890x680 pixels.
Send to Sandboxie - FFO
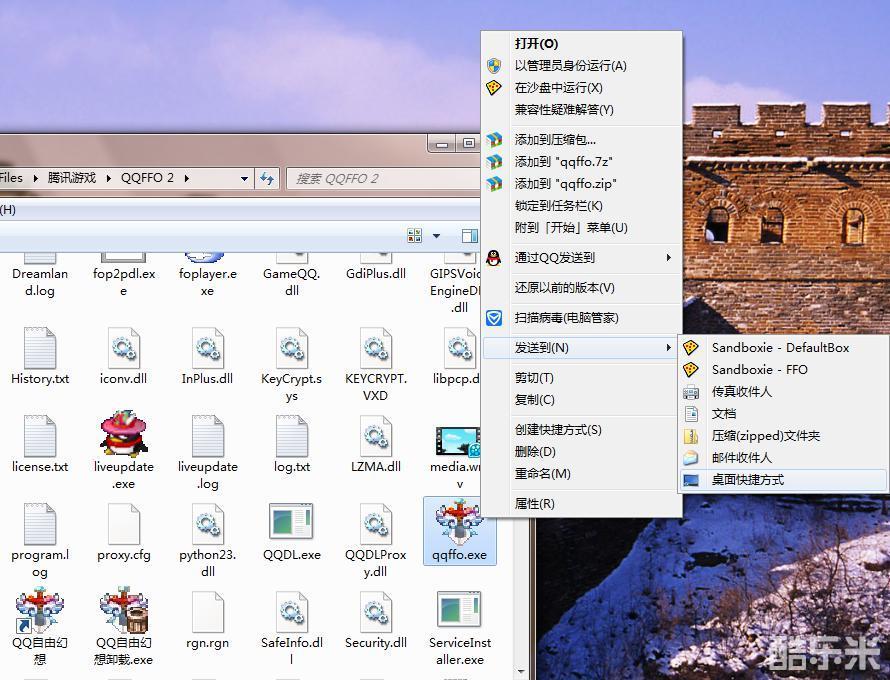coord(784,370)
